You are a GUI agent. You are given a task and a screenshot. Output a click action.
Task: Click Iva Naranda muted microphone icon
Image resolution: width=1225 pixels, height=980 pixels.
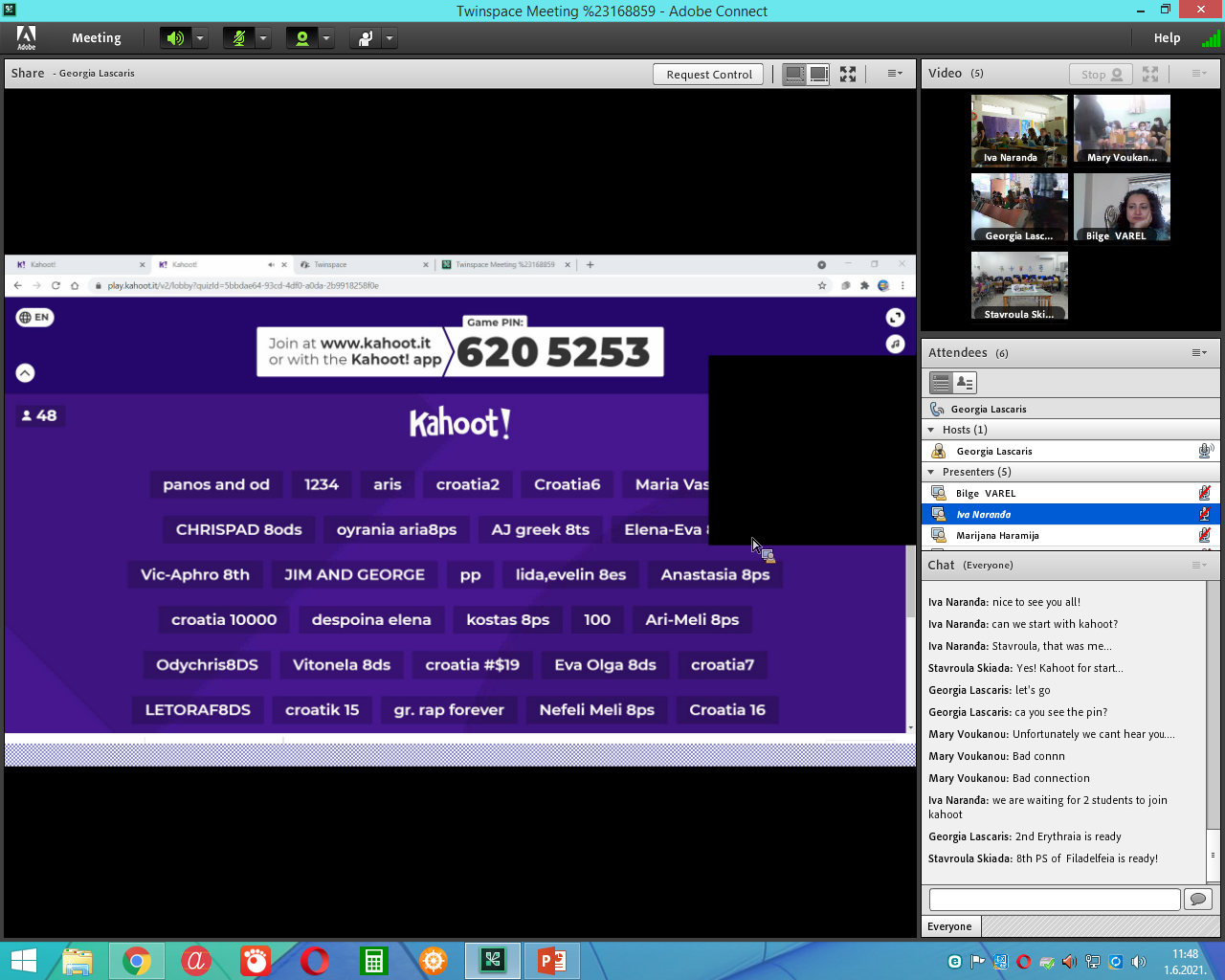click(x=1205, y=514)
